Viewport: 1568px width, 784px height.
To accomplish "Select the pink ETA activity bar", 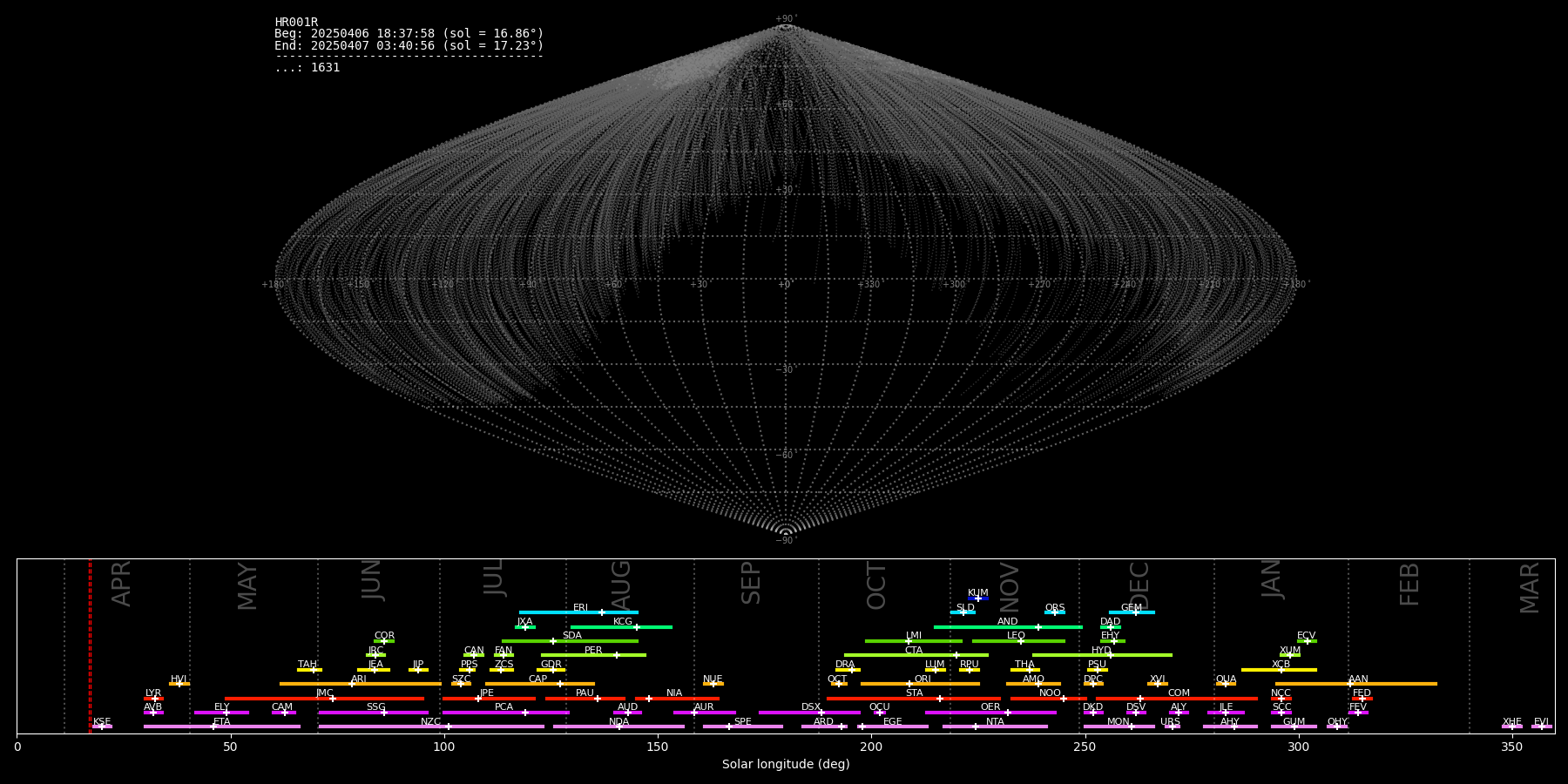I will [x=222, y=727].
